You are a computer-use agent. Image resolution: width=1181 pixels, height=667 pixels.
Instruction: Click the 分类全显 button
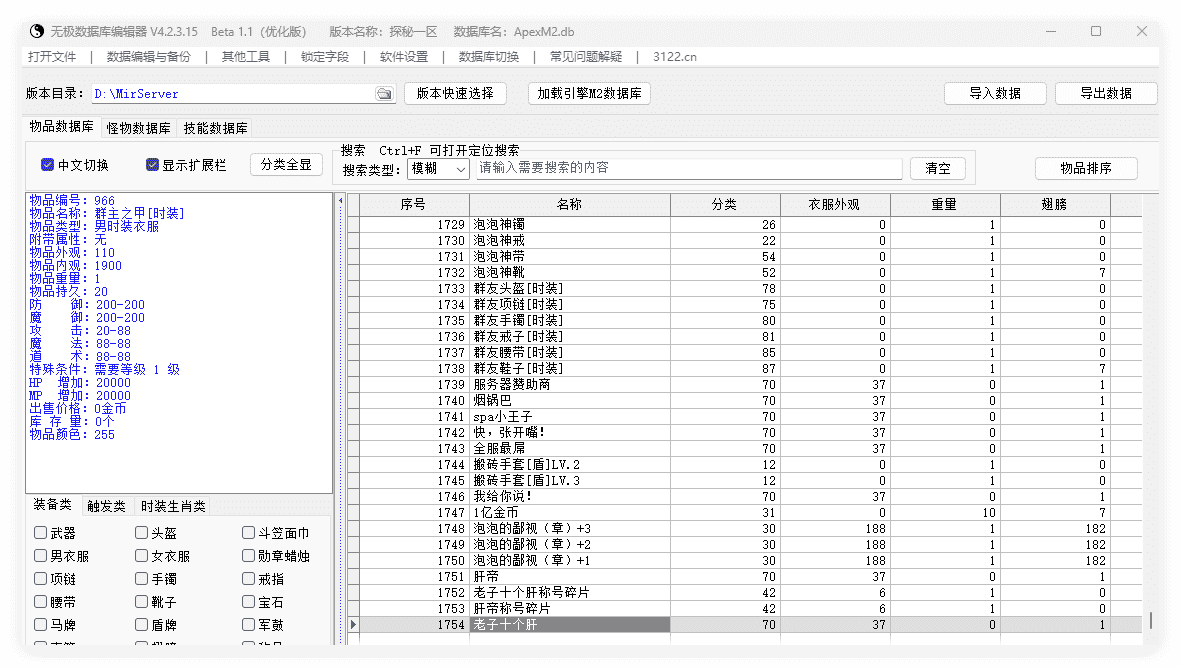click(x=286, y=164)
